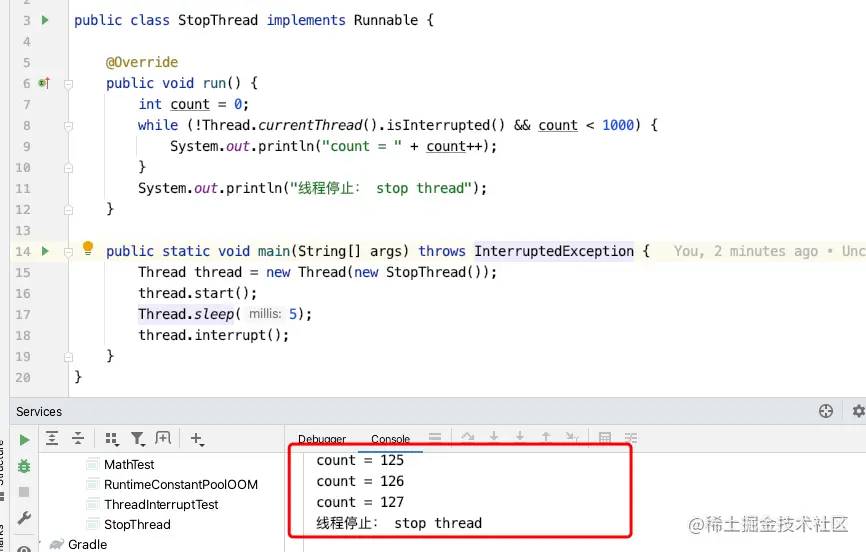
Task: Click the Force Step Into down-arrow icon
Action: (x=520, y=438)
